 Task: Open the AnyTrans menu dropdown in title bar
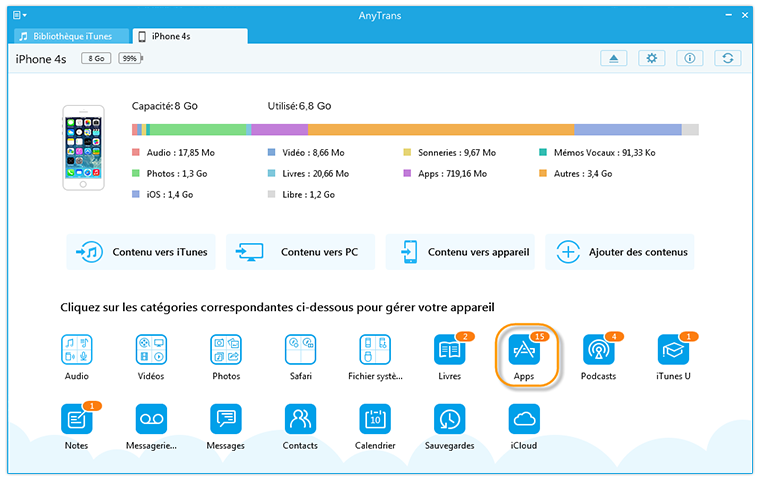coord(19,15)
